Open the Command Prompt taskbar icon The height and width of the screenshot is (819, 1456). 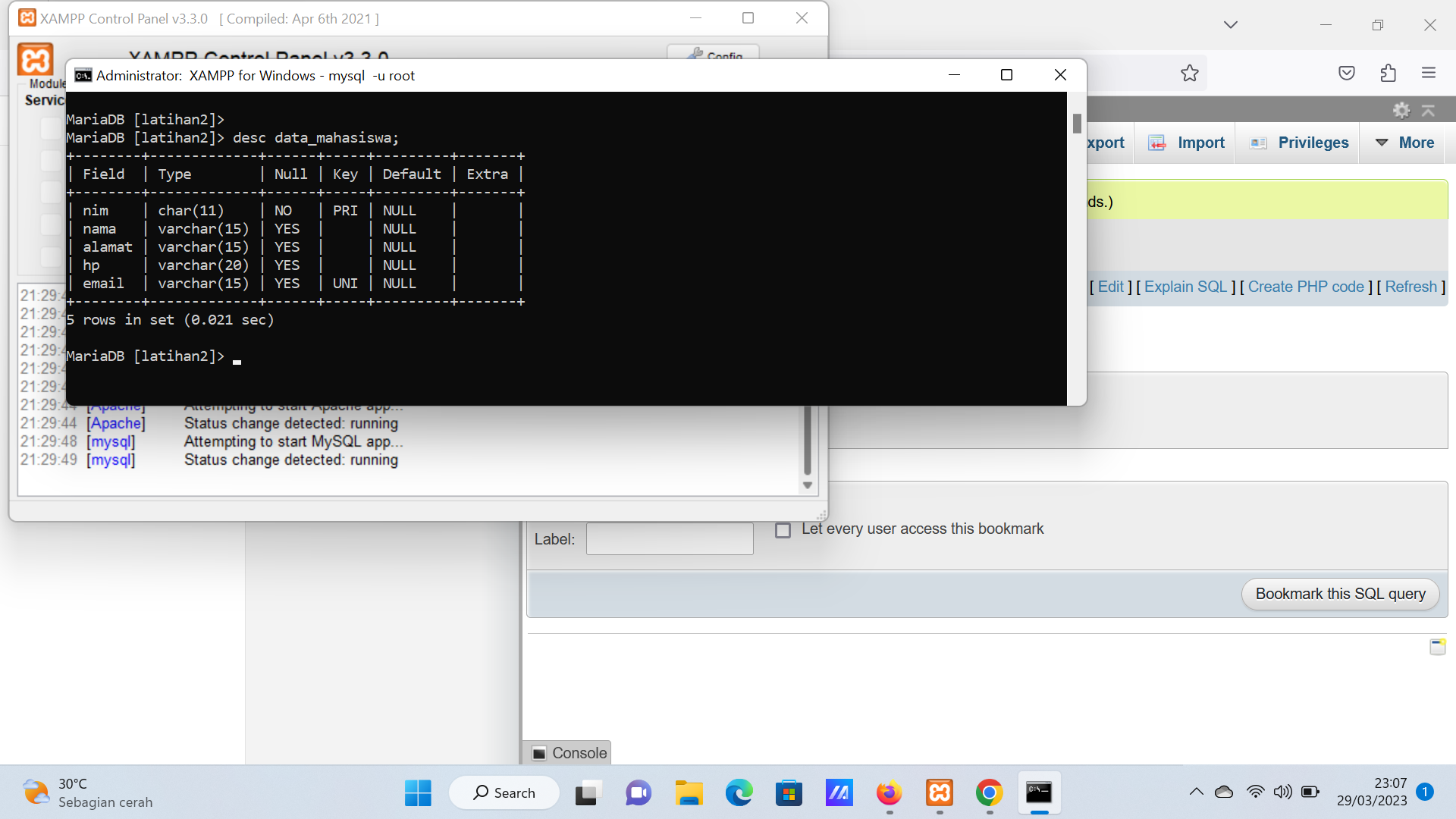coord(1039,793)
